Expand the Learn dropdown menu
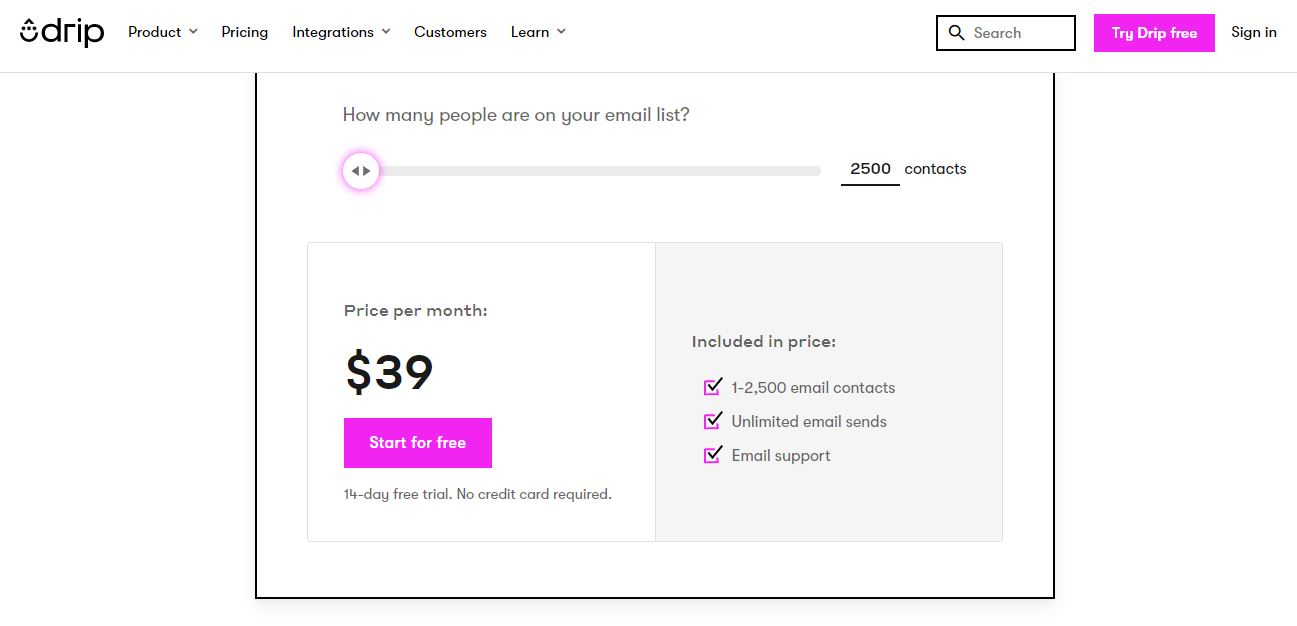The height and width of the screenshot is (626, 1297). coord(538,32)
